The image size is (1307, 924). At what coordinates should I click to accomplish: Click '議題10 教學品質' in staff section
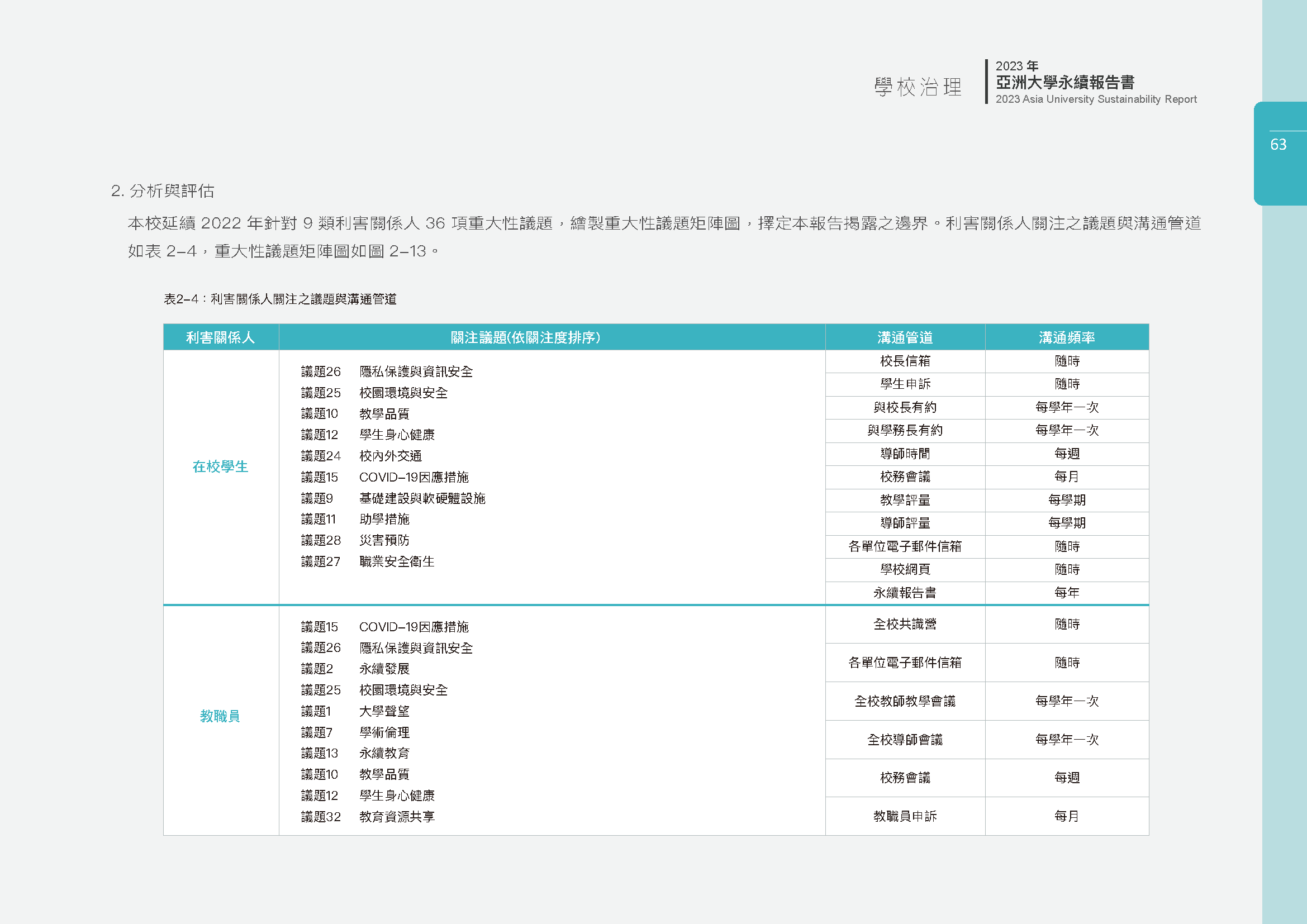355,774
